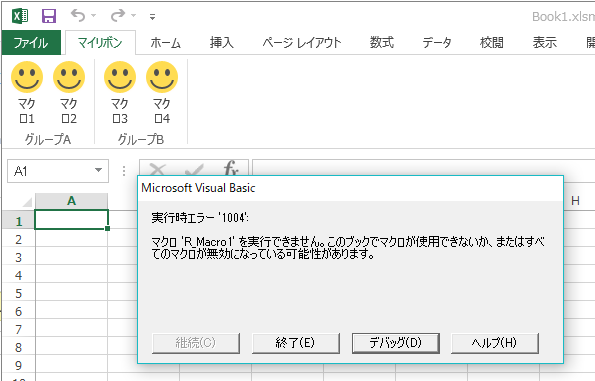This screenshot has height=381, width=595.
Task: Click the グループA label
Action: point(48,139)
